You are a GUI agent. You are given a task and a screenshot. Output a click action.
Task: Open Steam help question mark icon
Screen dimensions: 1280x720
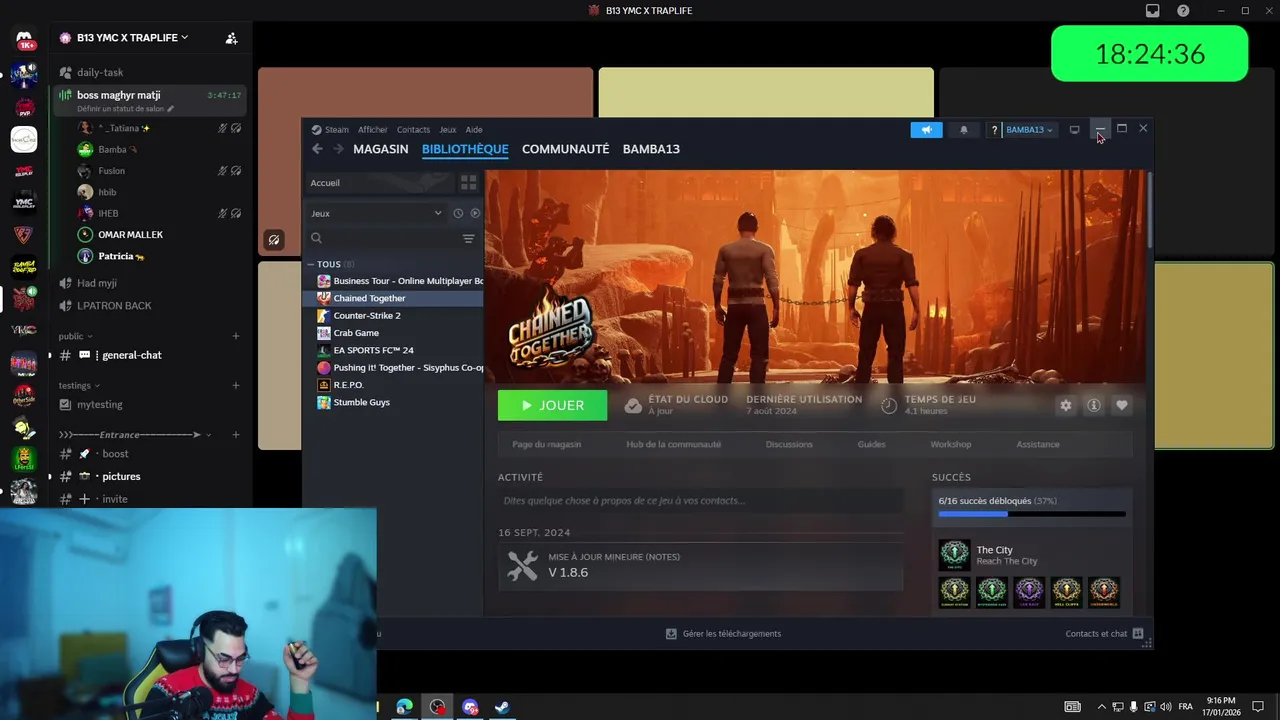point(994,130)
